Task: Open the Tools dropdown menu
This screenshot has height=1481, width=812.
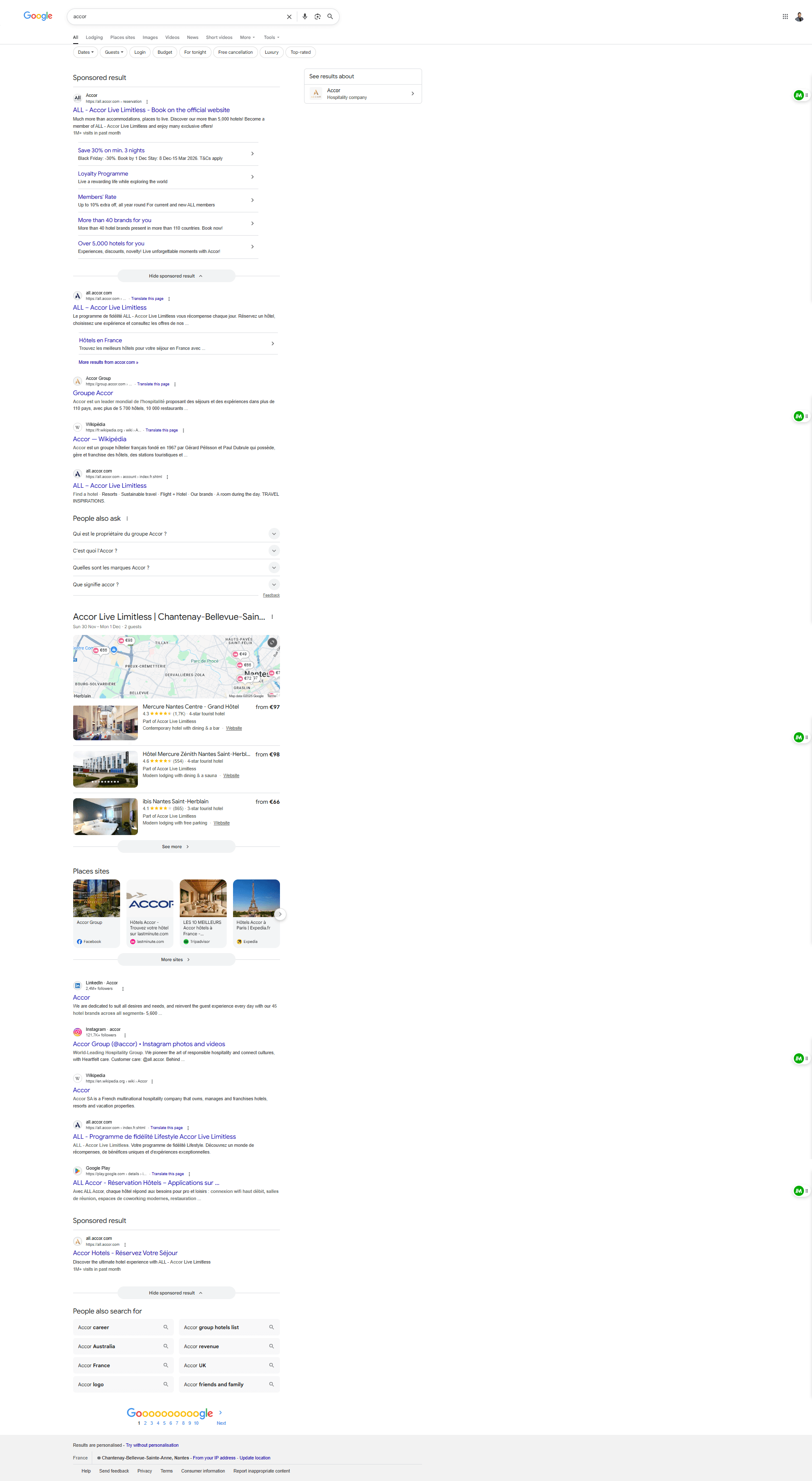Action: coord(271,37)
